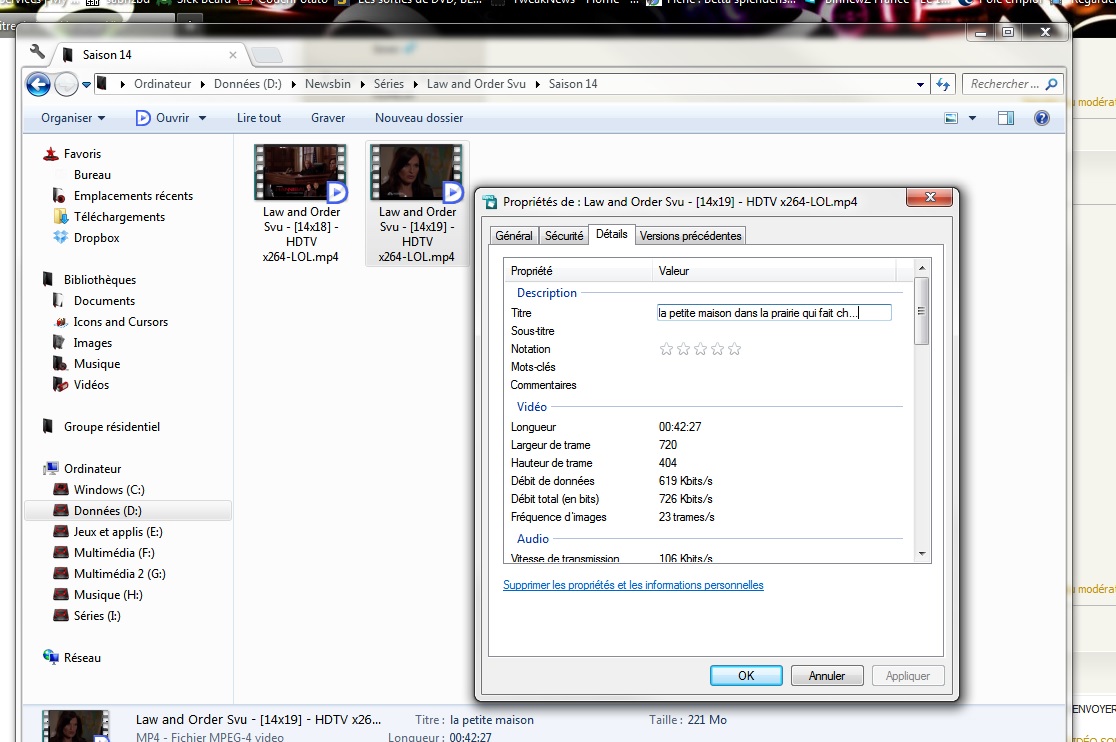
Task: Open Musique (H:) drive
Action: coord(107,595)
